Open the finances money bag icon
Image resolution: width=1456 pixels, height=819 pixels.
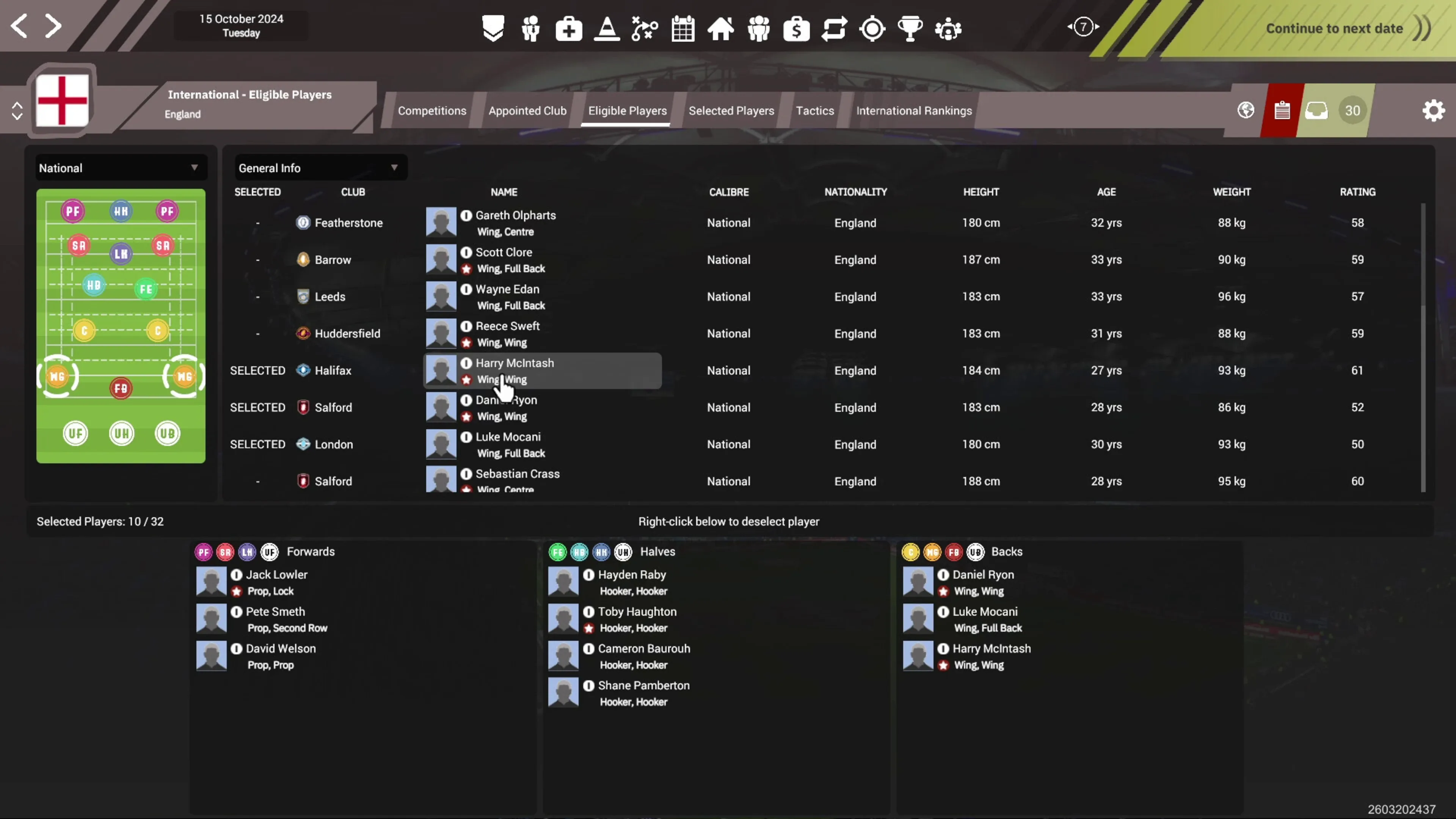tap(796, 28)
